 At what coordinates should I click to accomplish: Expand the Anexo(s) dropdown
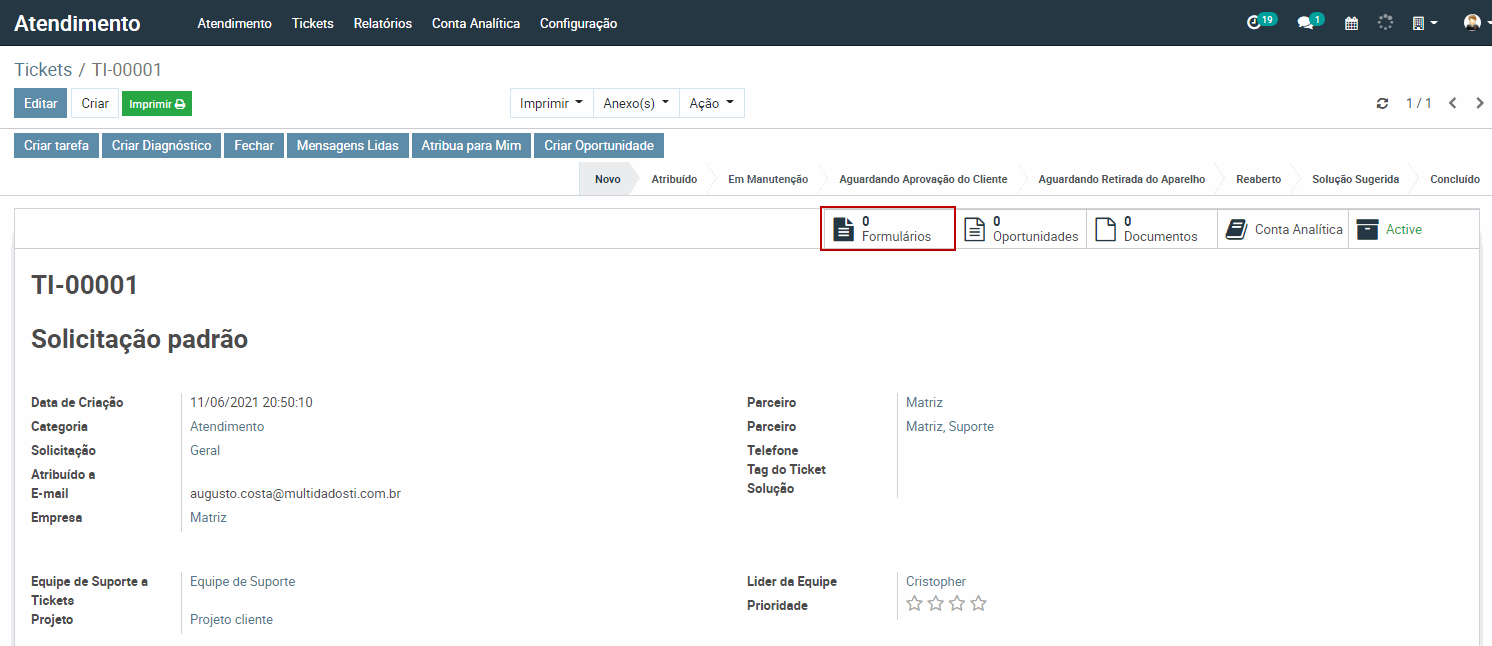pyautogui.click(x=636, y=103)
